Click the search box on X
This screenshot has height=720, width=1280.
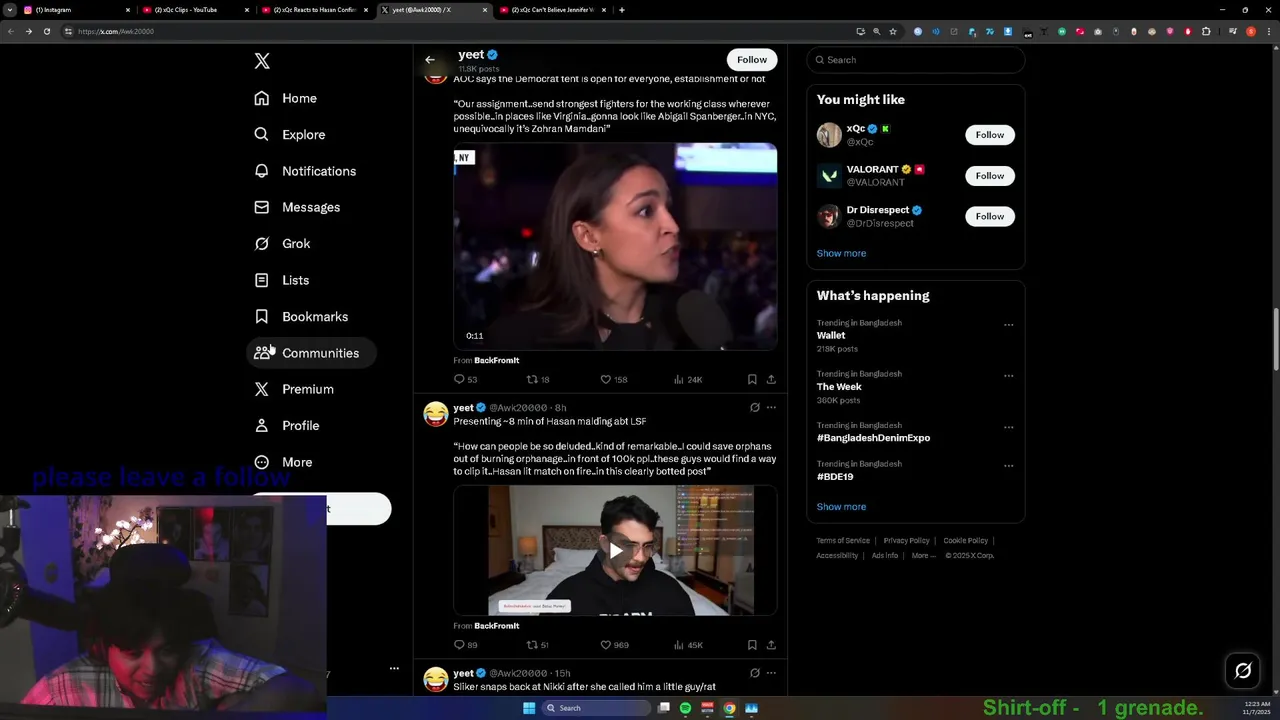(x=916, y=60)
